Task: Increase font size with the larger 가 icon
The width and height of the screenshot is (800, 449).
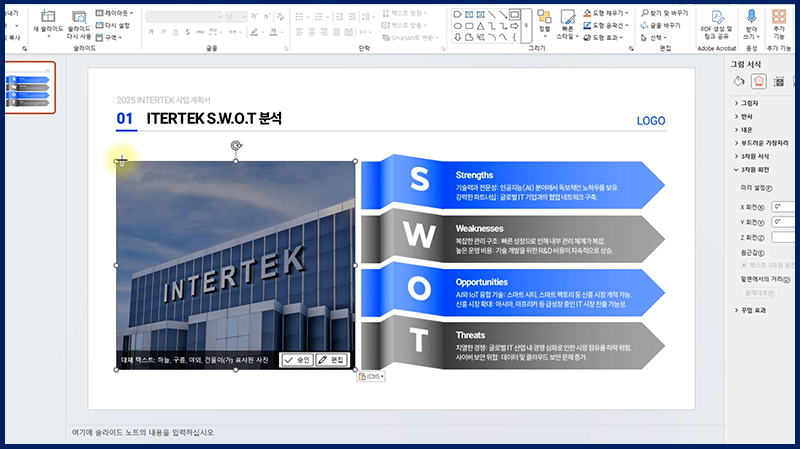Action: tap(254, 17)
